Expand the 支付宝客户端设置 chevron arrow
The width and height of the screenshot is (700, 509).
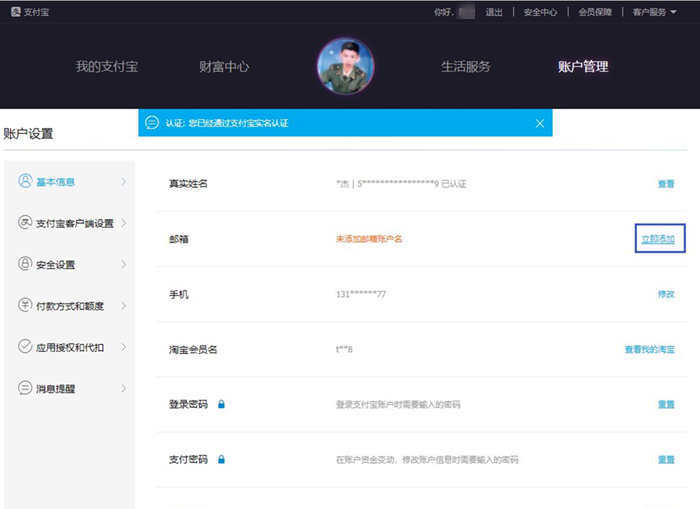tap(124, 223)
